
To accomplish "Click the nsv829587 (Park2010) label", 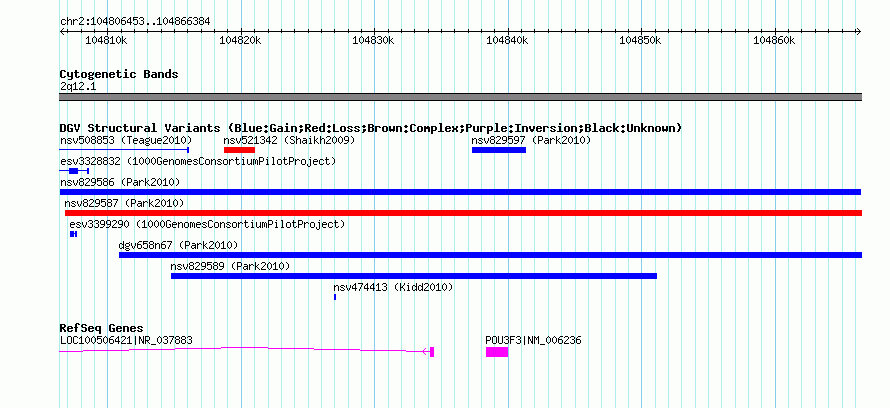I will pyautogui.click(x=124, y=203).
